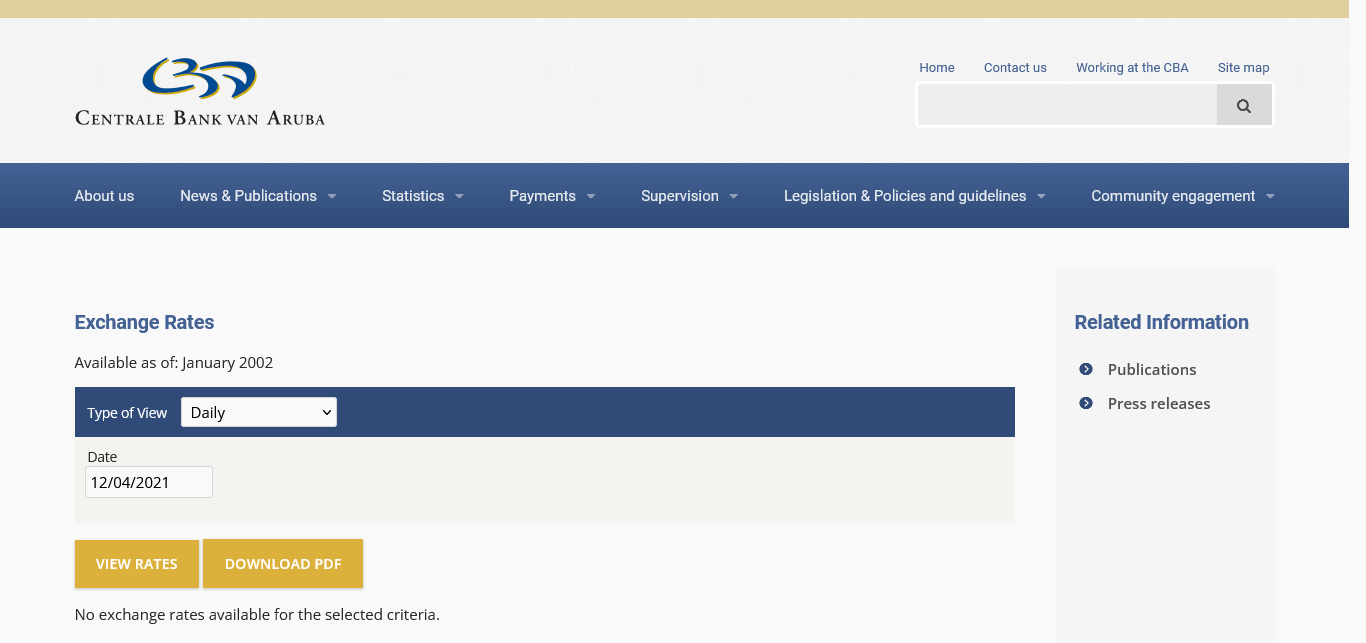Screen dimensions: 1366x643
Task: Click the arrow bullet icon beside Press releases
Action: click(x=1086, y=403)
